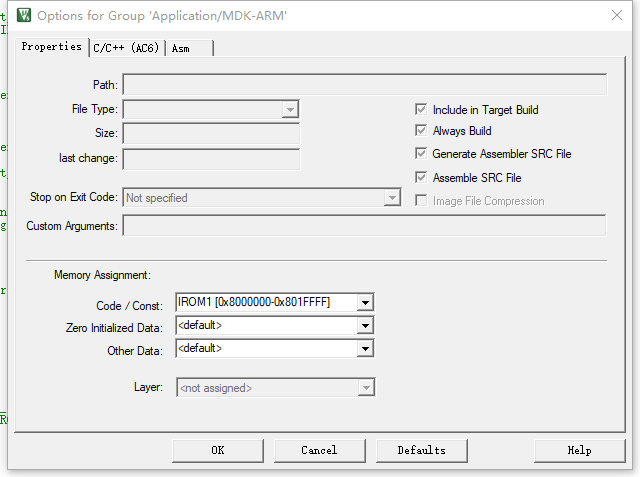Restore settings with Defaults button

pos(422,450)
